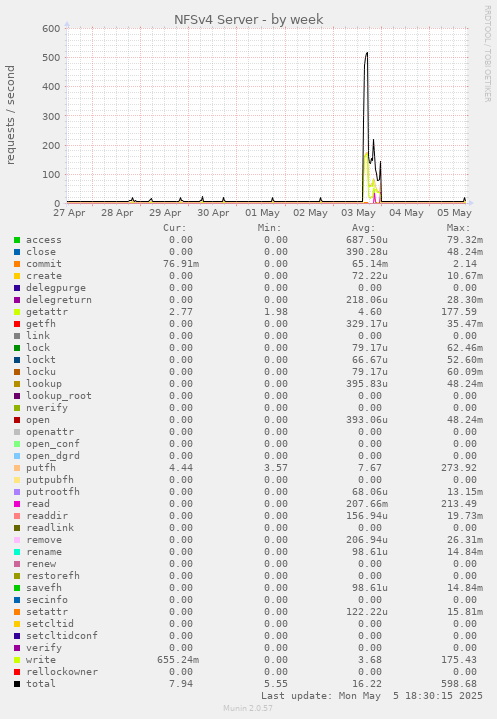Click the close legend color swatch
The height and width of the screenshot is (719, 497).
coord(17,252)
